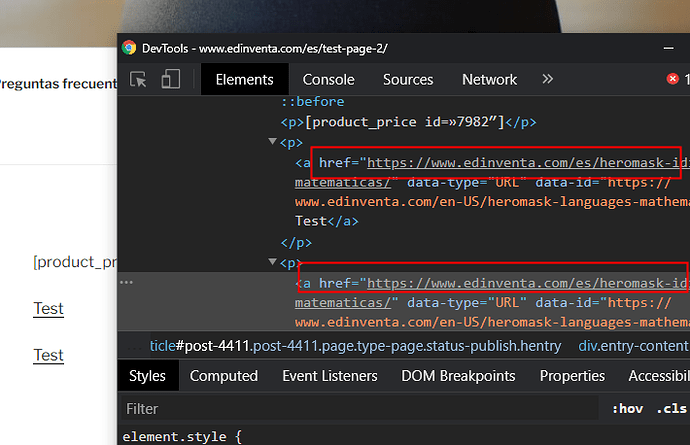Collapse the second <p> node arrow
This screenshot has height=445, width=690.
tap(272, 262)
